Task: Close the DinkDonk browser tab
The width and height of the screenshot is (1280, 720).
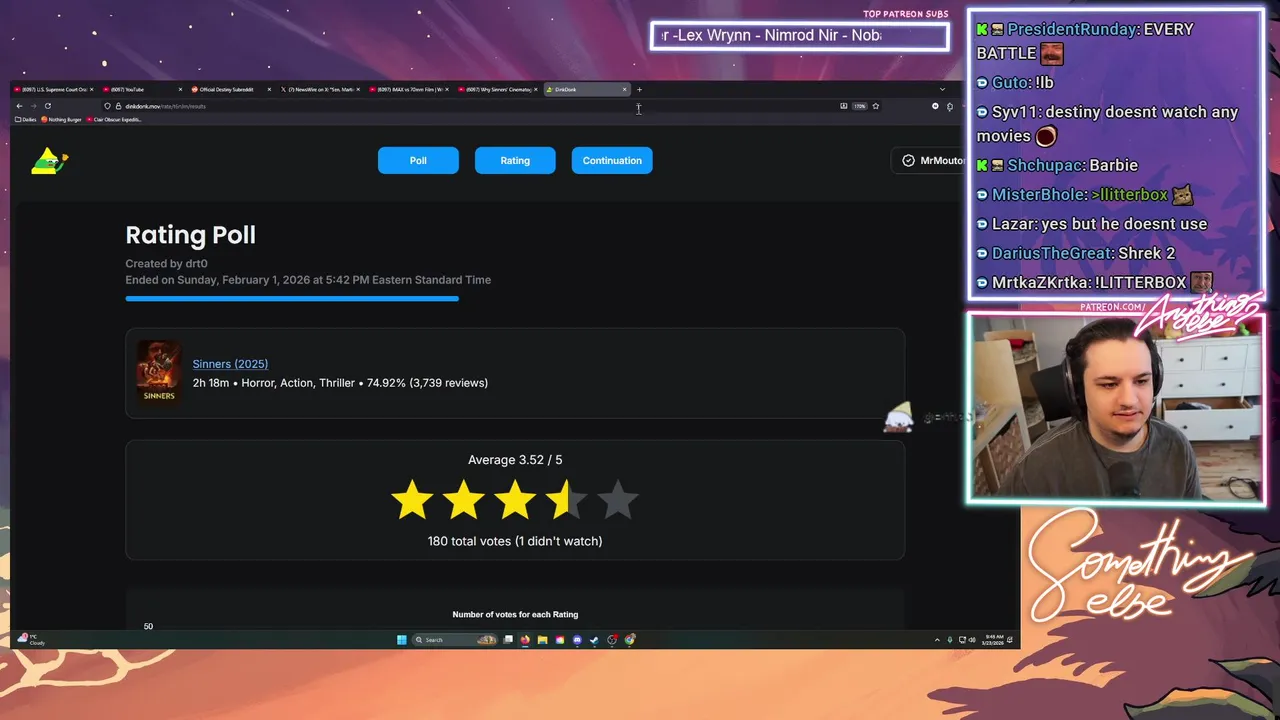Action: coord(624,89)
